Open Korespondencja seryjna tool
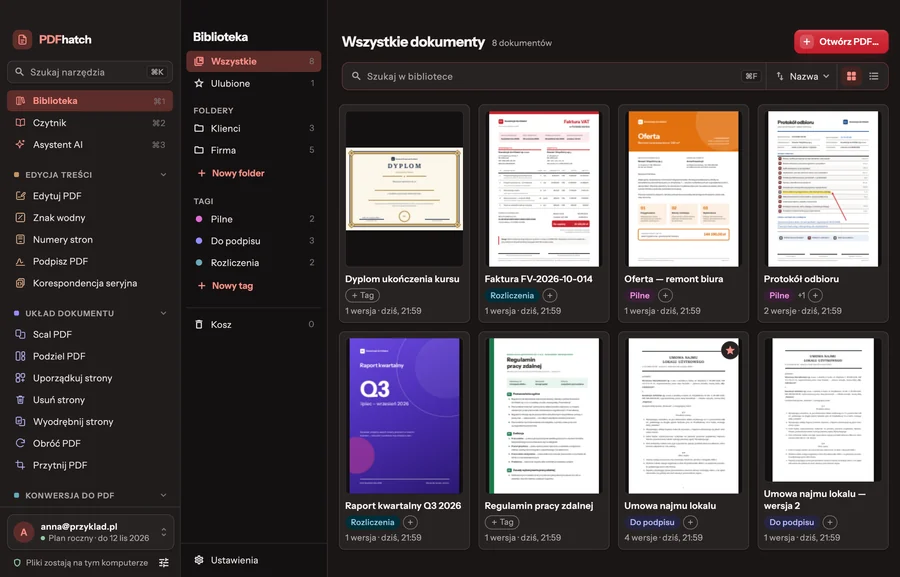Screen dimensions: 900x577 click(90, 283)
